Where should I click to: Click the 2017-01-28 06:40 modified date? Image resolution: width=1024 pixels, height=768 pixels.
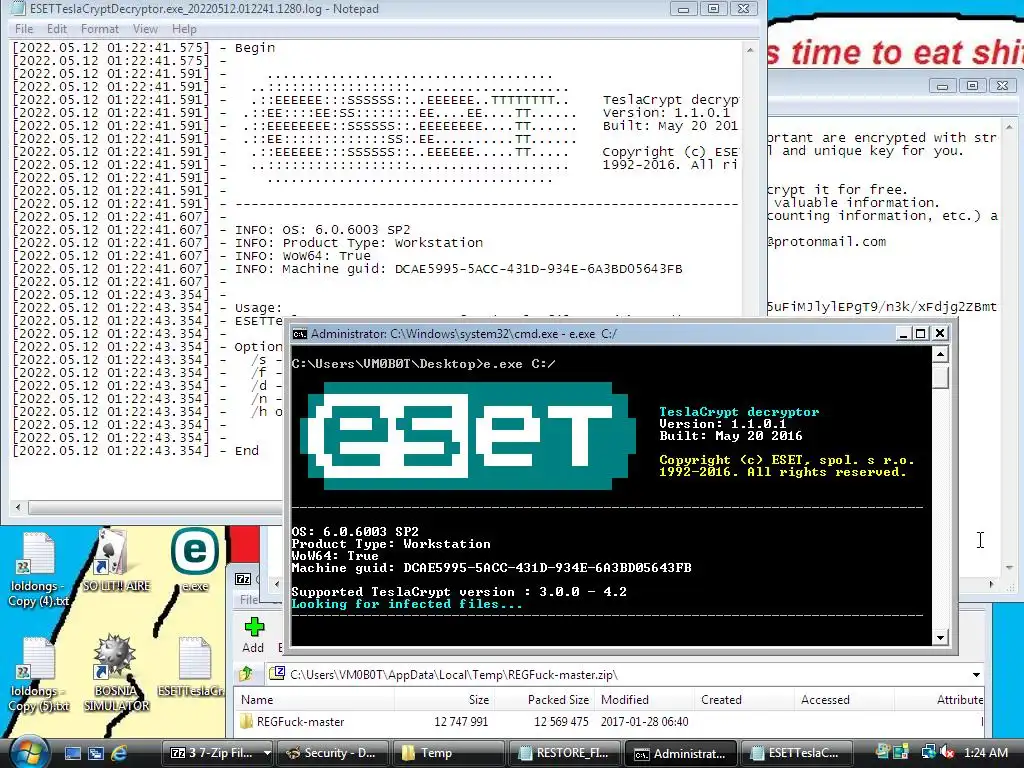pos(645,722)
